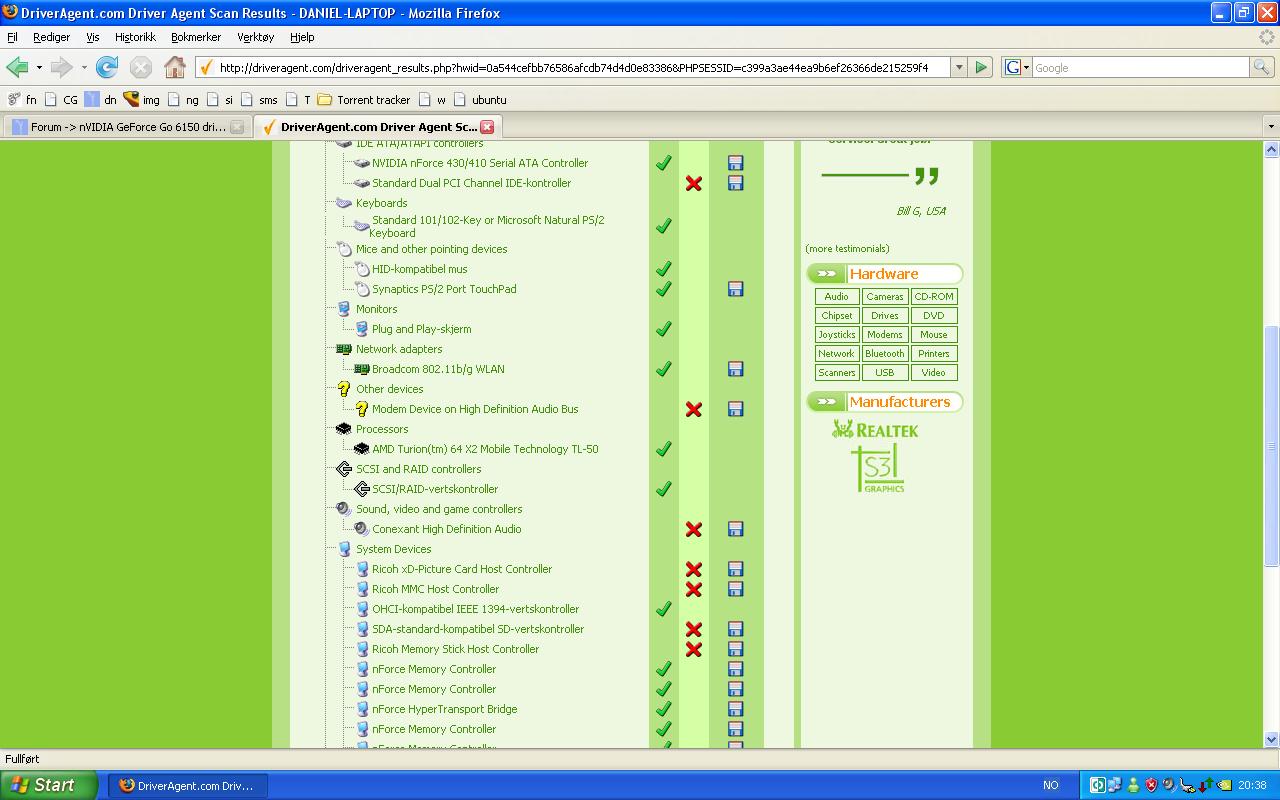Select Broadcom 802.11b/g WLAN device entry
The image size is (1280, 800).
(438, 369)
